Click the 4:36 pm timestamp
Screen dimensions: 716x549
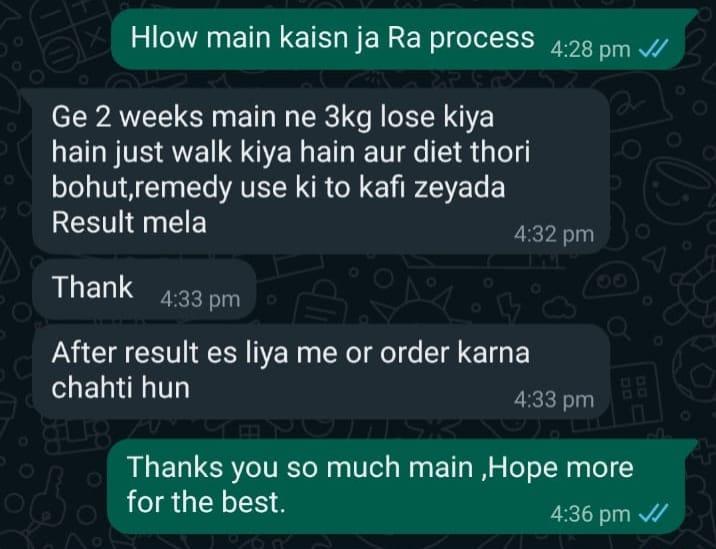click(x=590, y=514)
